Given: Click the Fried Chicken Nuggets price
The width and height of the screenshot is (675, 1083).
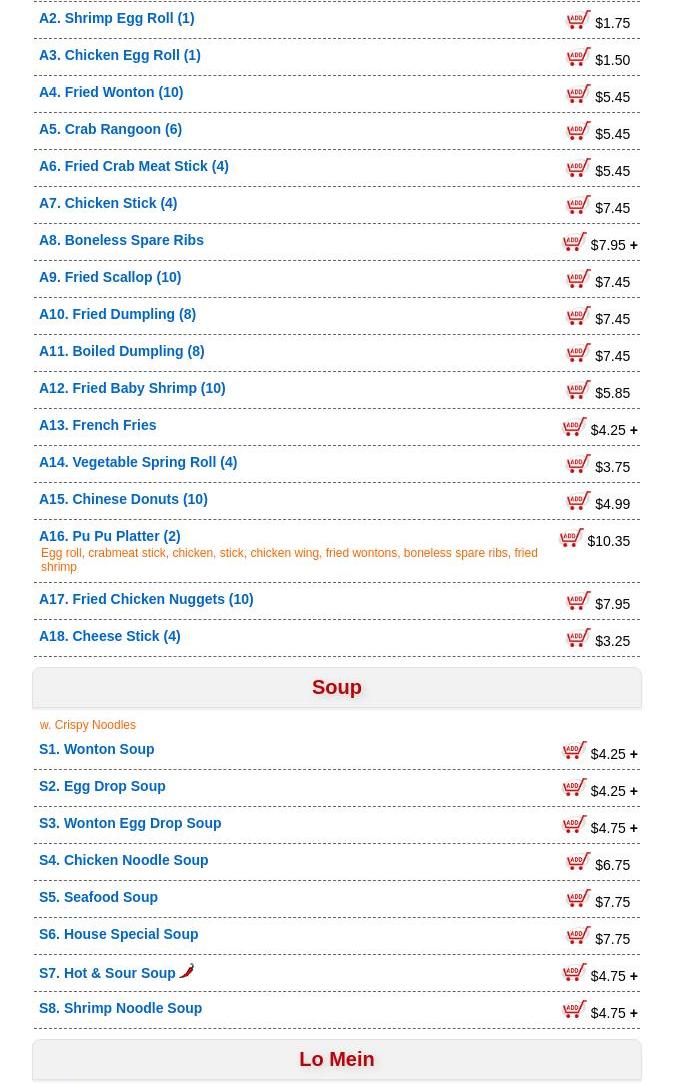Looking at the screenshot, I should pyautogui.click(x=612, y=604).
